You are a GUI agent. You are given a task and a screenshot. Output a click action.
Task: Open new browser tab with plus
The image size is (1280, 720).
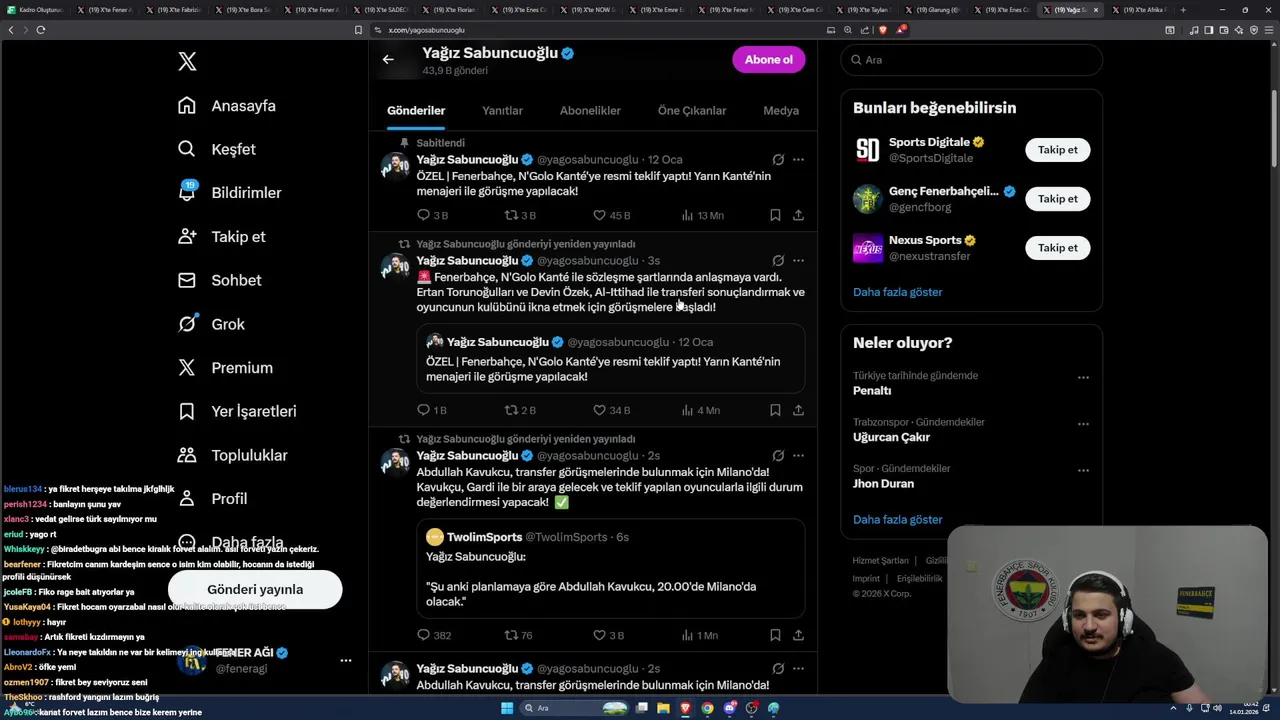pos(1183,10)
